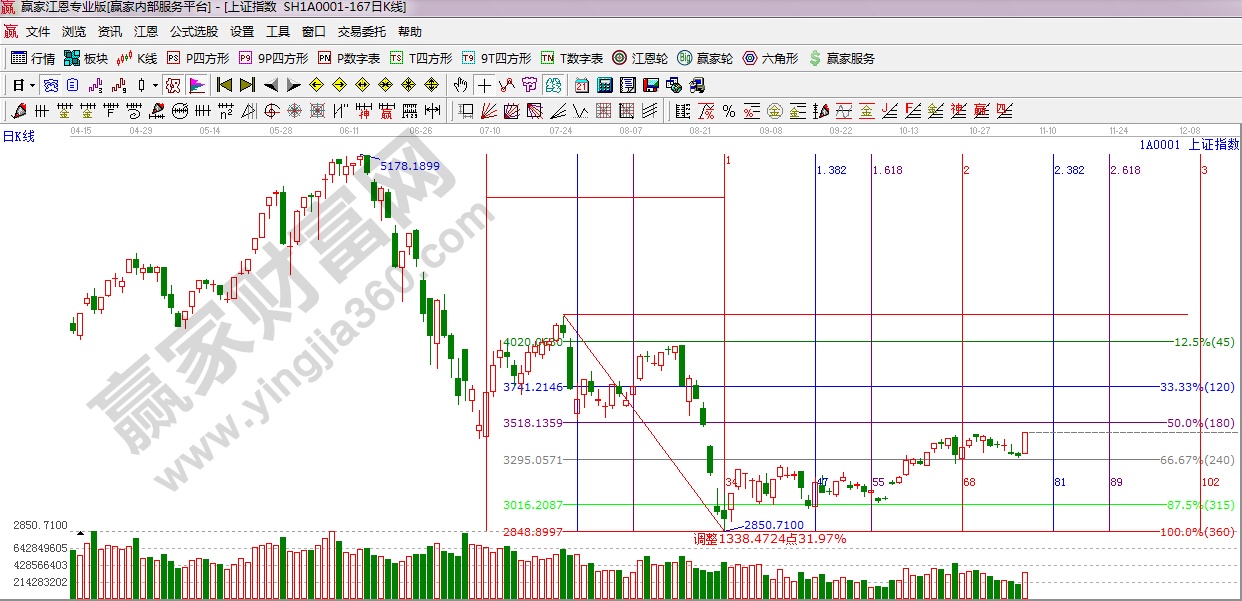Switch to the K线 candlestick chart
The width and height of the screenshot is (1242, 601).
(x=138, y=58)
